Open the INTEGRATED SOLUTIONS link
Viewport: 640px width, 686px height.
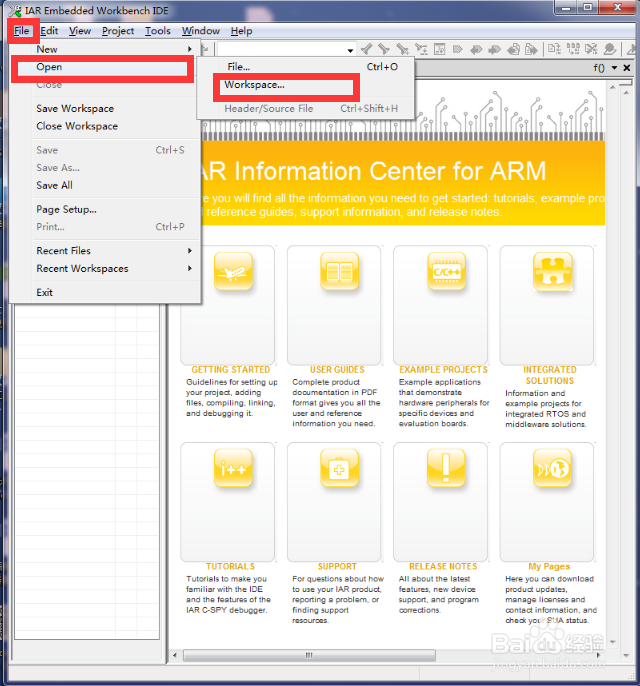(x=550, y=375)
